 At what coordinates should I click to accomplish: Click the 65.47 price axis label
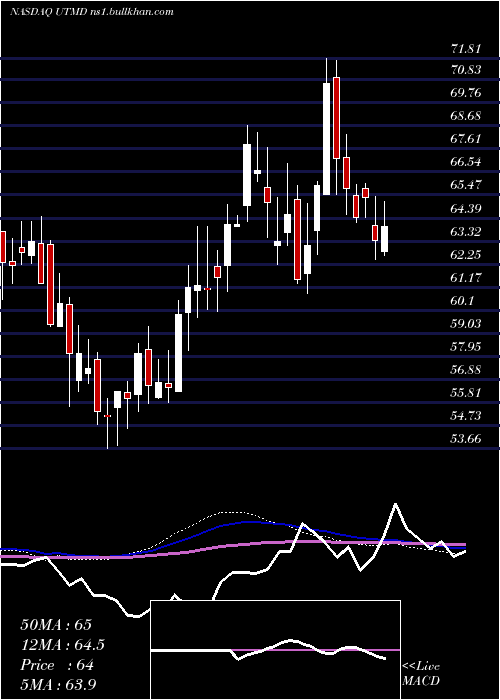(466, 184)
